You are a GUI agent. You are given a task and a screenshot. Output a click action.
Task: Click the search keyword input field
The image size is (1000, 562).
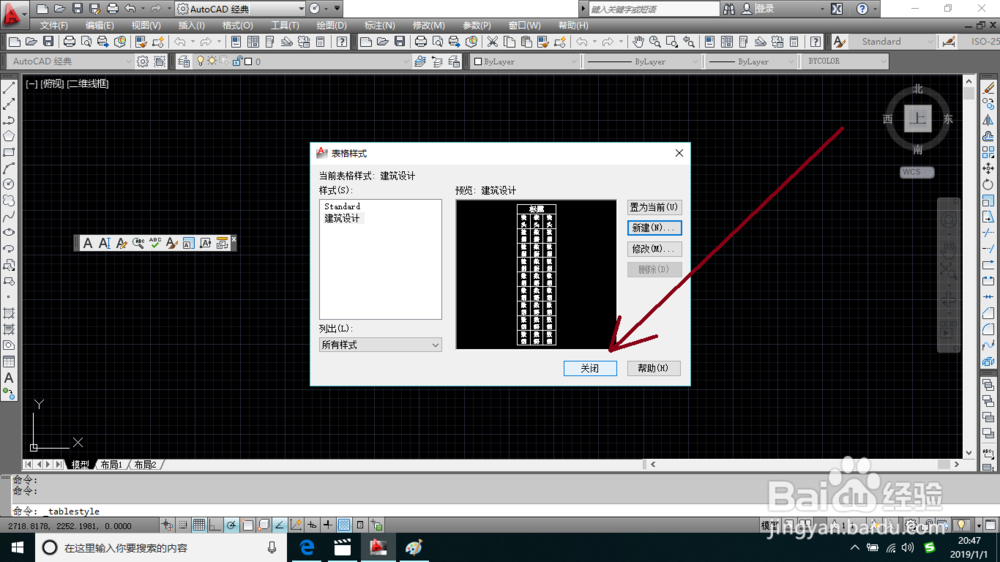click(x=653, y=9)
